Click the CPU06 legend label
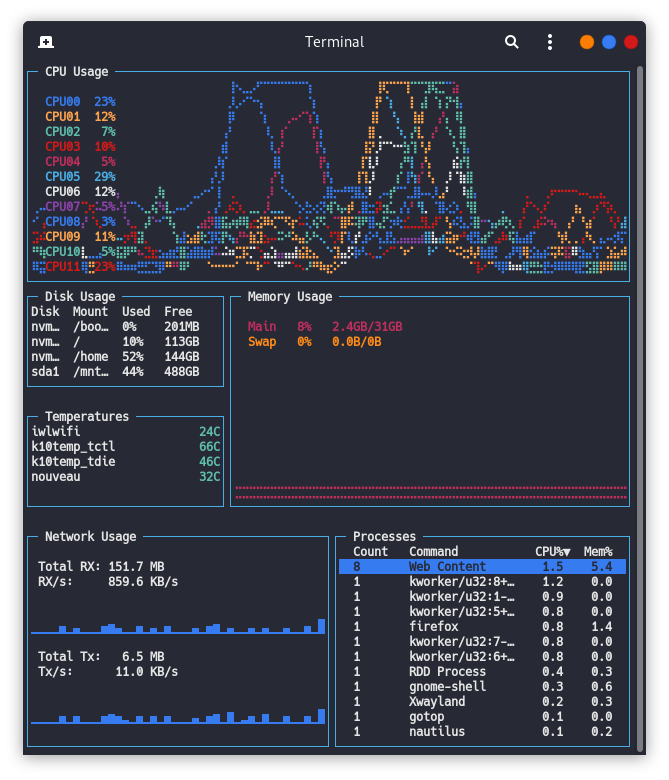Screen dimensions: 669x780 [x=63, y=192]
